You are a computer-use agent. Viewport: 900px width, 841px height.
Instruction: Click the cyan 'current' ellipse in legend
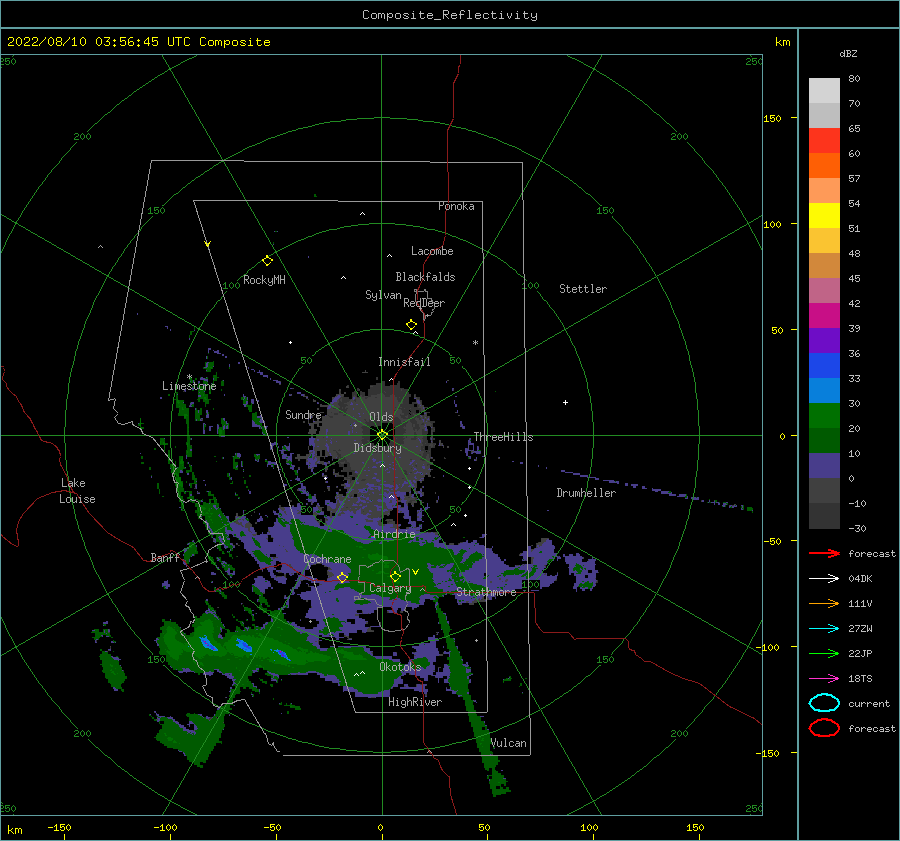coord(824,703)
